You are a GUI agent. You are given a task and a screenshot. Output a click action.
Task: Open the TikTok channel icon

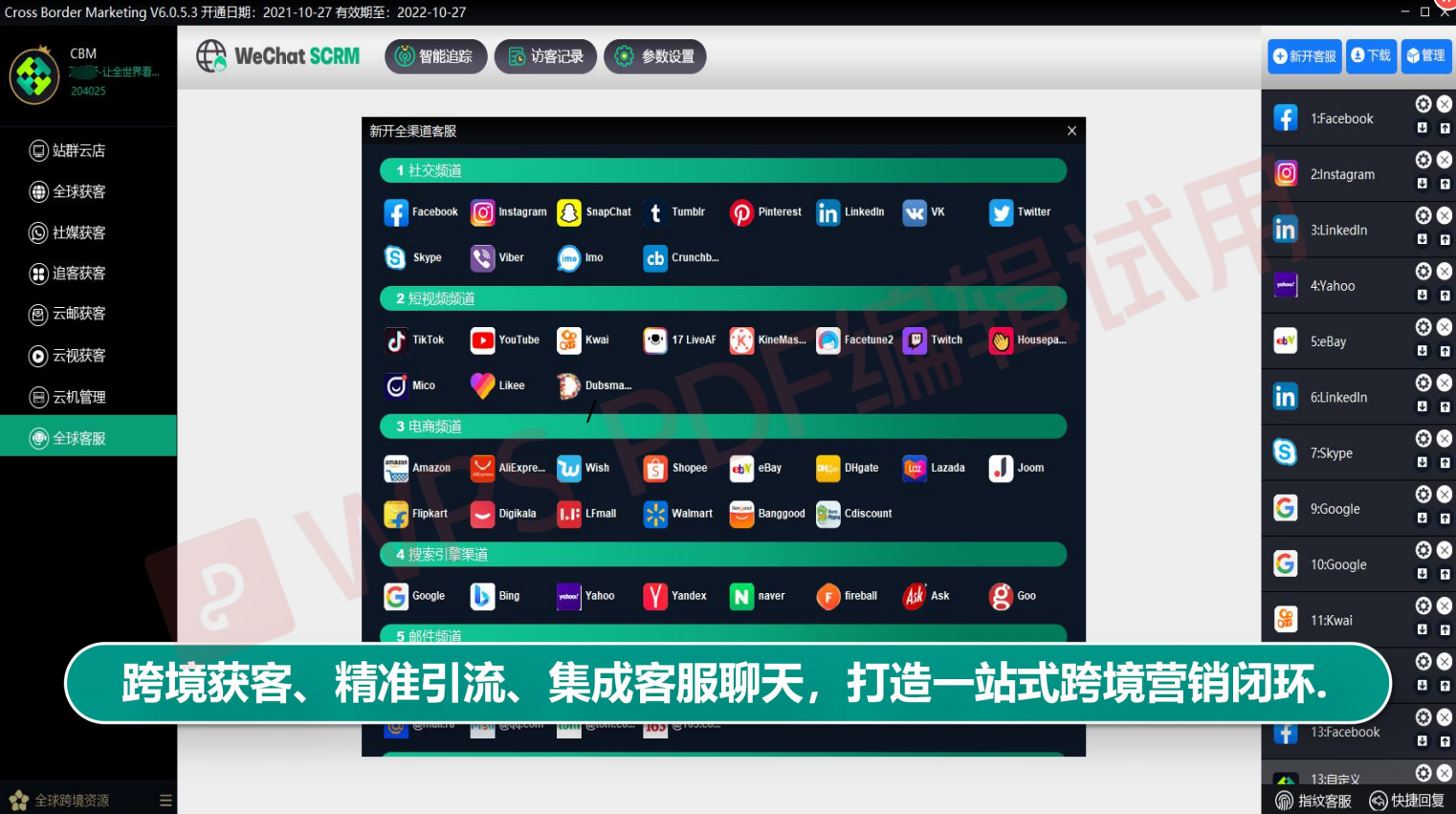pos(396,341)
